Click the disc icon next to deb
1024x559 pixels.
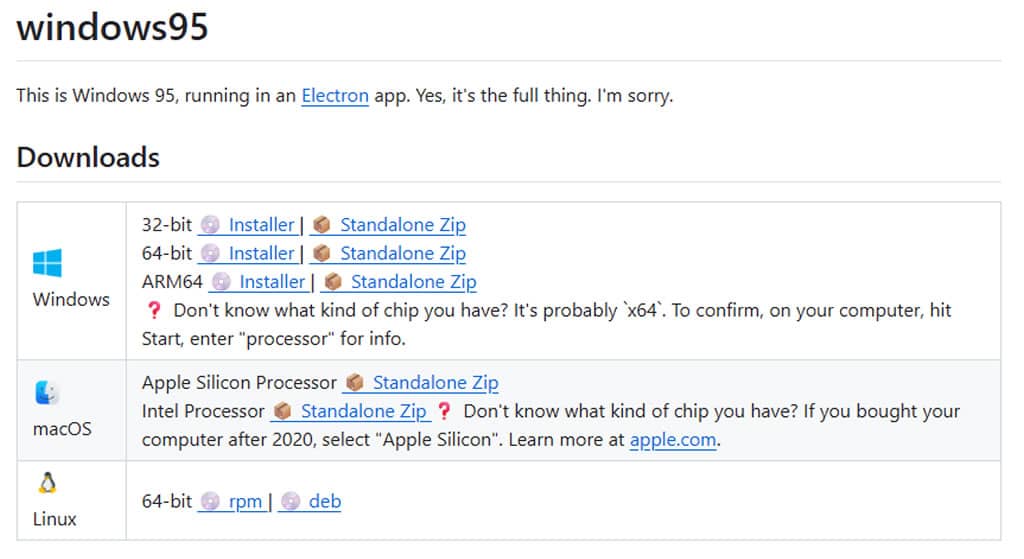point(290,502)
